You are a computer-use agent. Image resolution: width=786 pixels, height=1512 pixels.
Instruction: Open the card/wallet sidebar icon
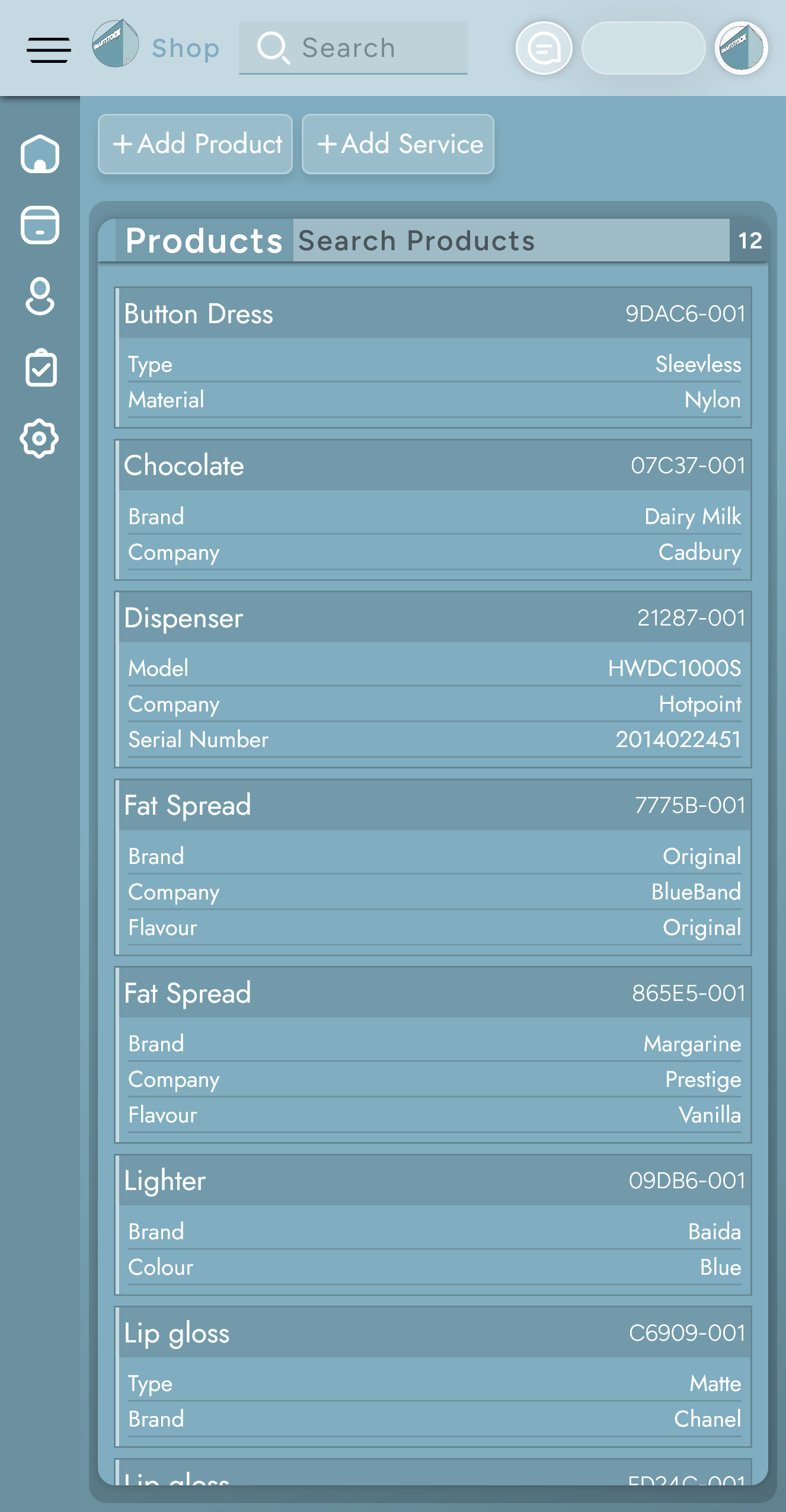[x=40, y=225]
